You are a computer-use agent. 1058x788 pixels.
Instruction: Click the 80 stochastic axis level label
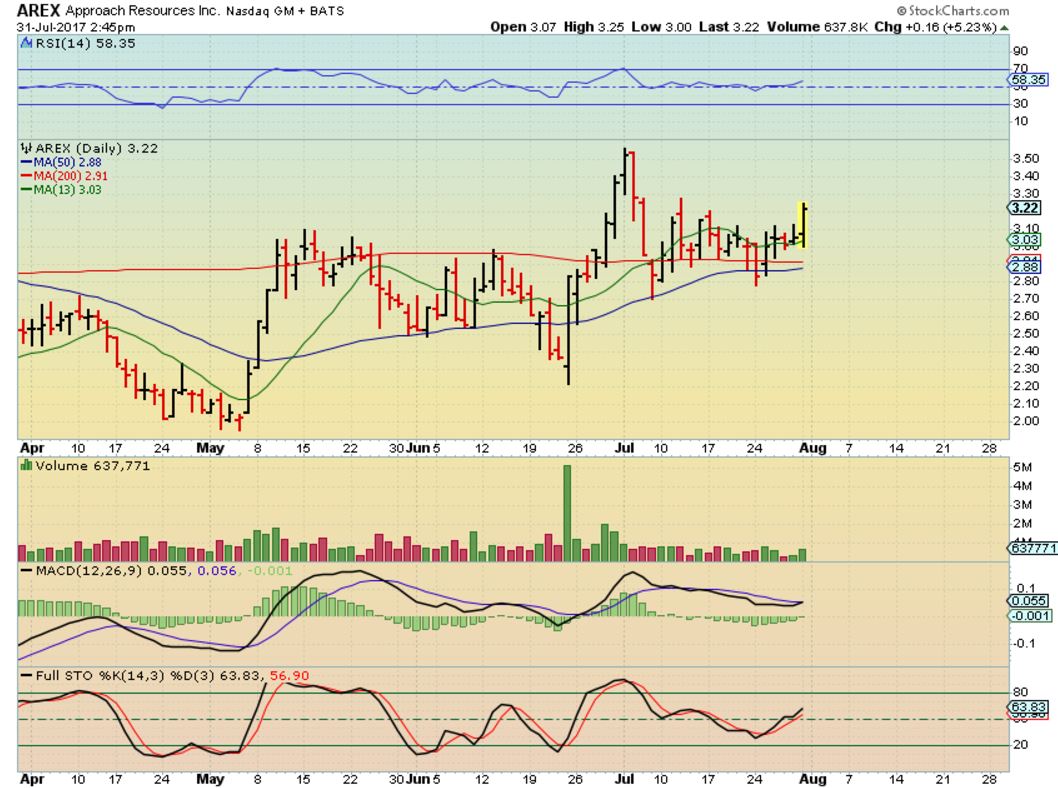pos(1020,692)
